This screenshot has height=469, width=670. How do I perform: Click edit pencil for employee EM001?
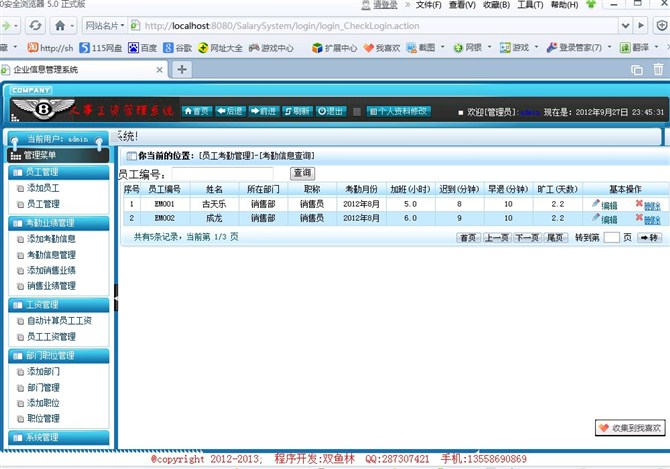pyautogui.click(x=604, y=204)
